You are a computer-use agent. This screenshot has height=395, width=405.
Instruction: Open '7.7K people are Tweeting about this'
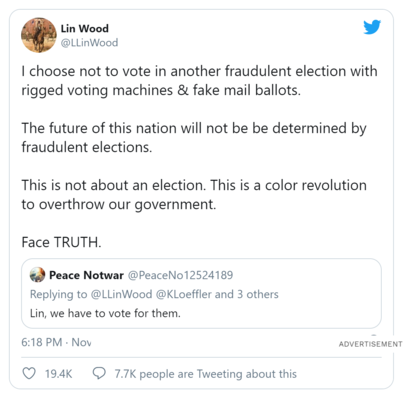[x=205, y=374]
